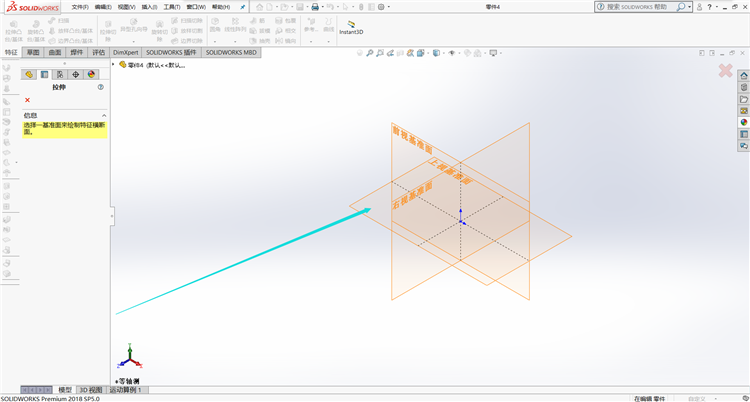Click the Zoom to Area icon
The height and width of the screenshot is (402, 750).
click(x=380, y=53)
